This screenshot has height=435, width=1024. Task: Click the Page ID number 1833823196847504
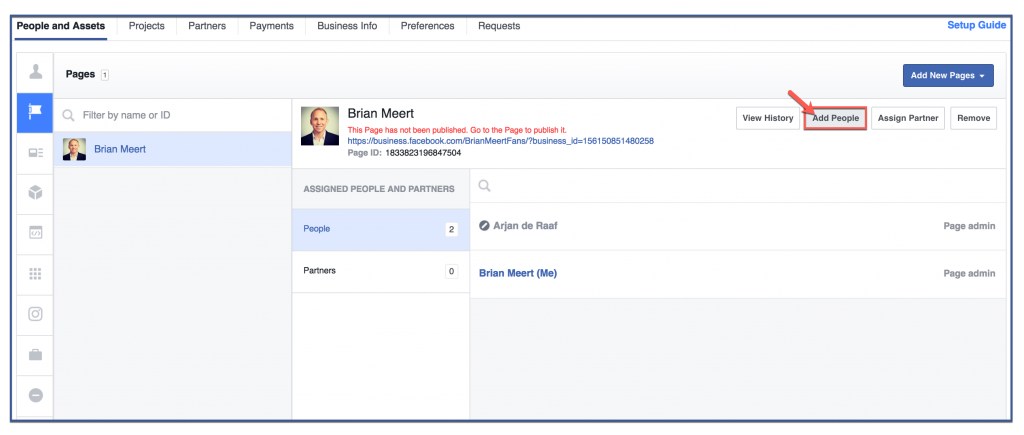click(423, 152)
